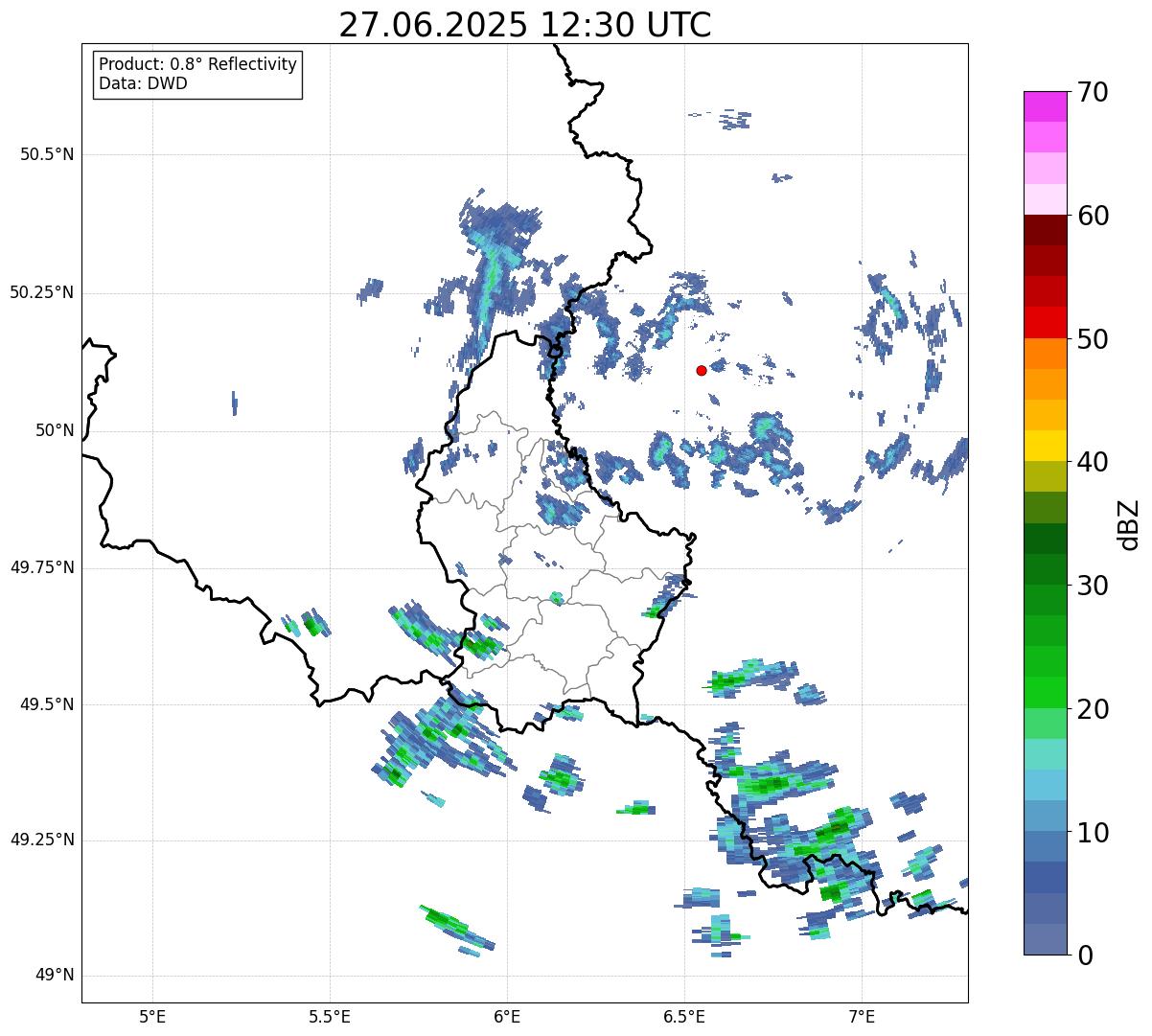Click the 5°E longitude label
1152x1036 pixels.
(152, 1016)
